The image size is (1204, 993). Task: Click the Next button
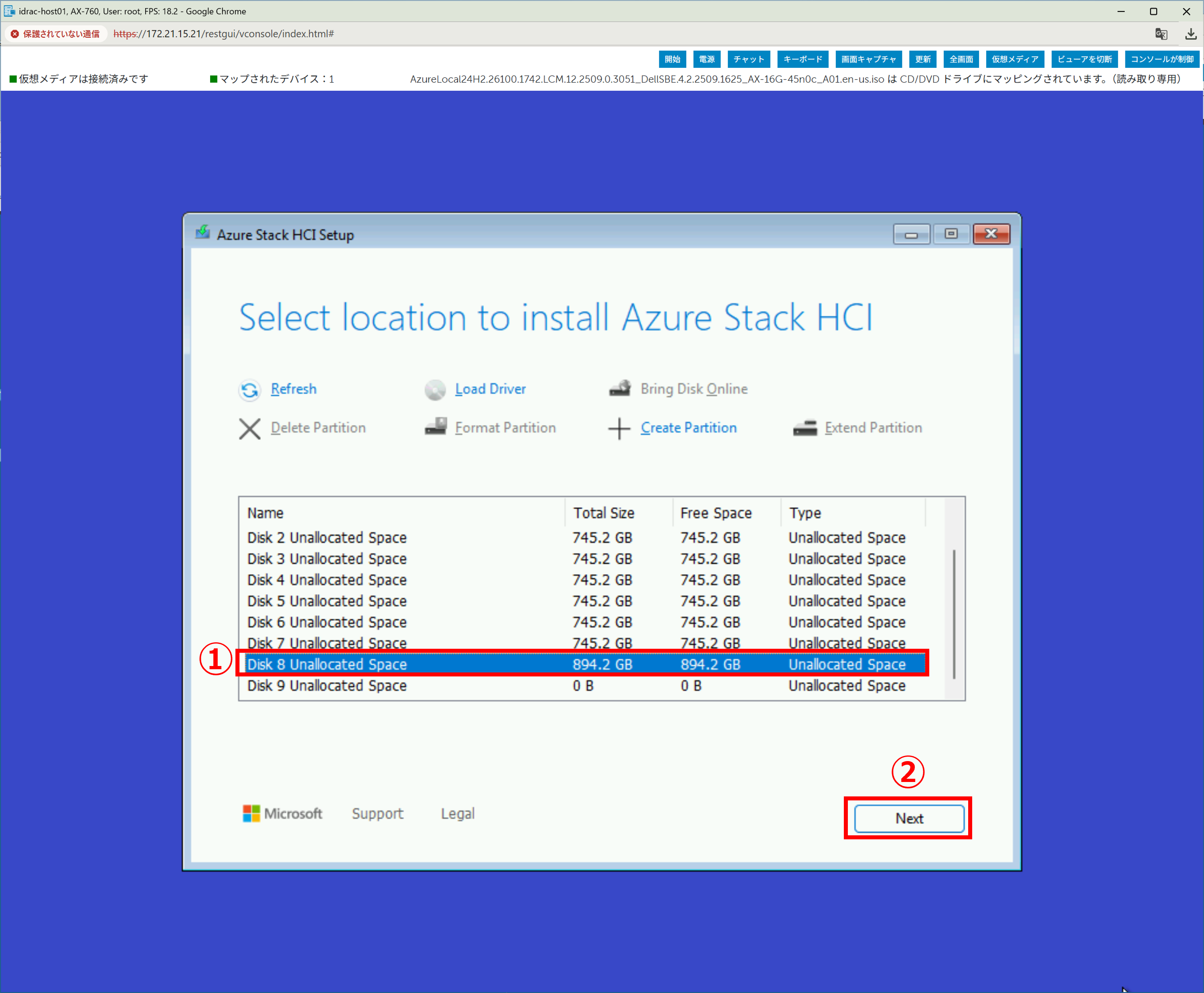click(908, 818)
